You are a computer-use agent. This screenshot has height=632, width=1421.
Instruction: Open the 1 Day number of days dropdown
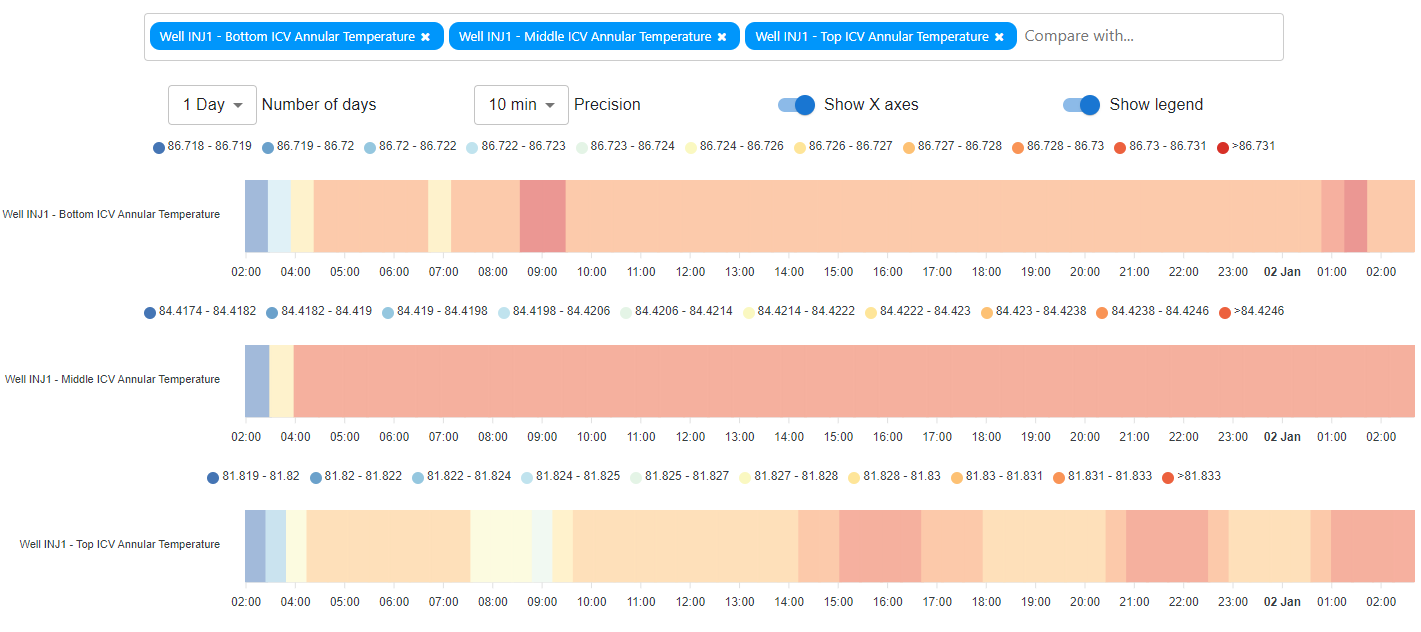click(x=212, y=104)
